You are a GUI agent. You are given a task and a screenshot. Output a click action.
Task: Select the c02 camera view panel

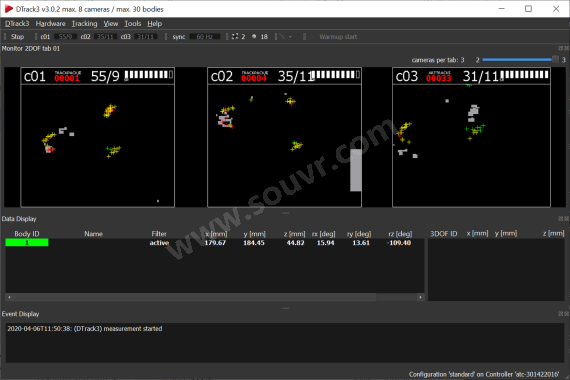coord(284,137)
